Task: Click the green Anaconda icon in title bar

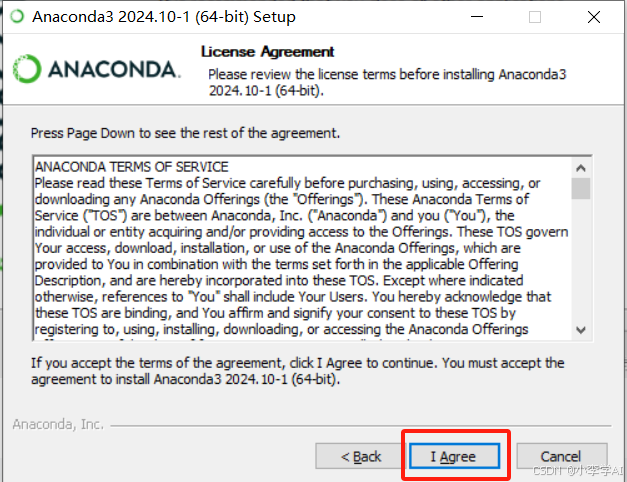Action: pos(17,17)
